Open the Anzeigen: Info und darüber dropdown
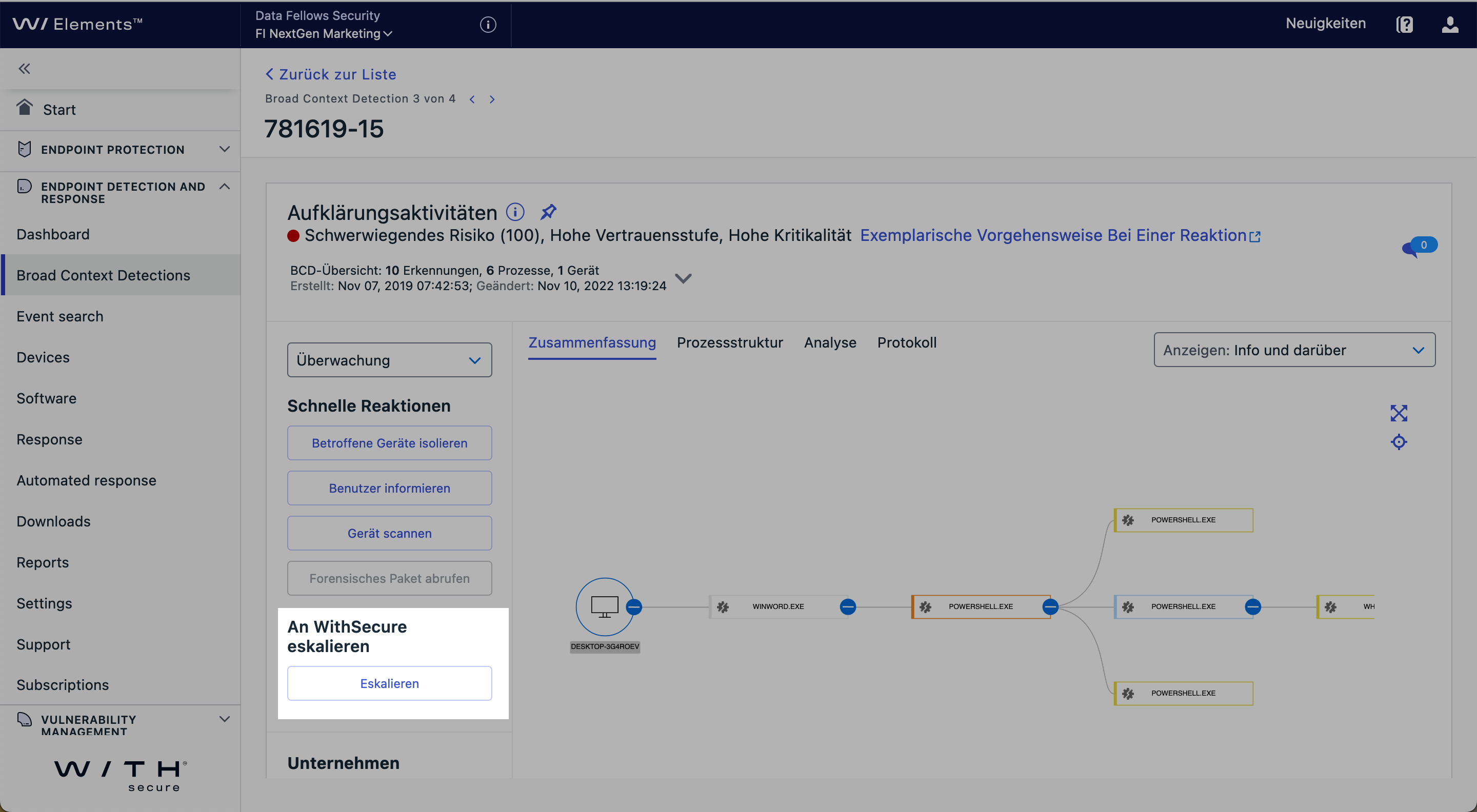This screenshot has height=812, width=1477. (x=1294, y=350)
